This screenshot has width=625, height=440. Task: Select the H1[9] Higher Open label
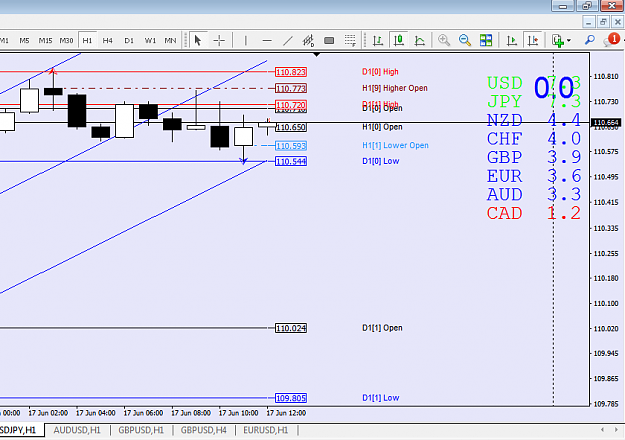(395, 88)
